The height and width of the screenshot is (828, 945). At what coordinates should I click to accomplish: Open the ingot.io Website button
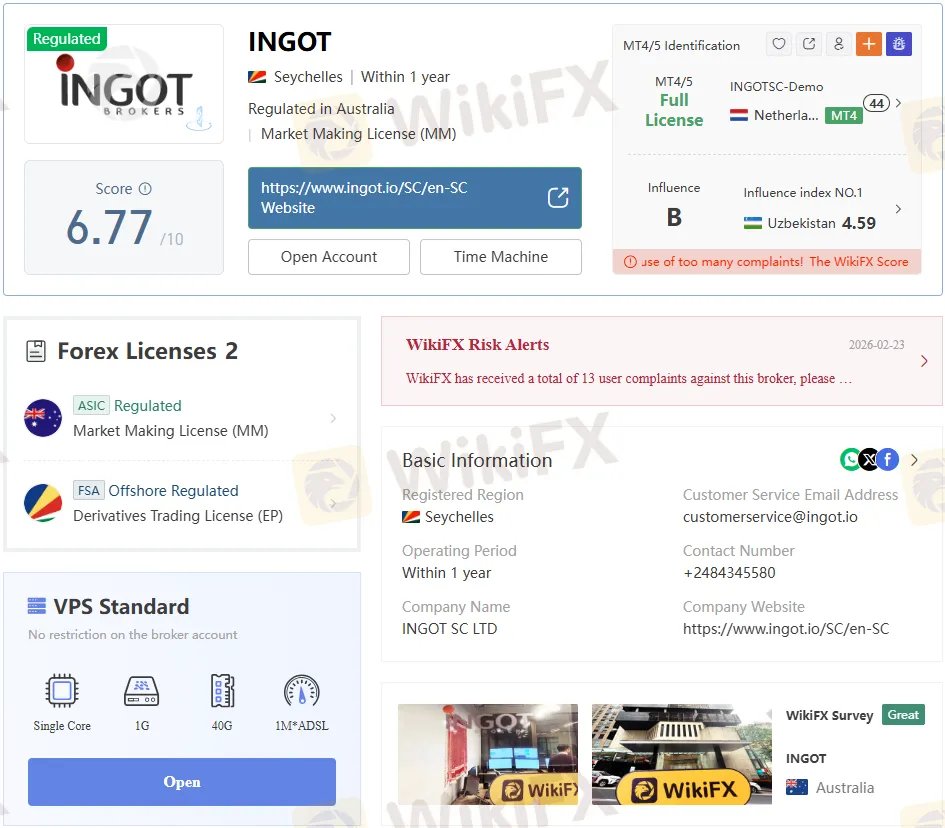[x=415, y=198]
